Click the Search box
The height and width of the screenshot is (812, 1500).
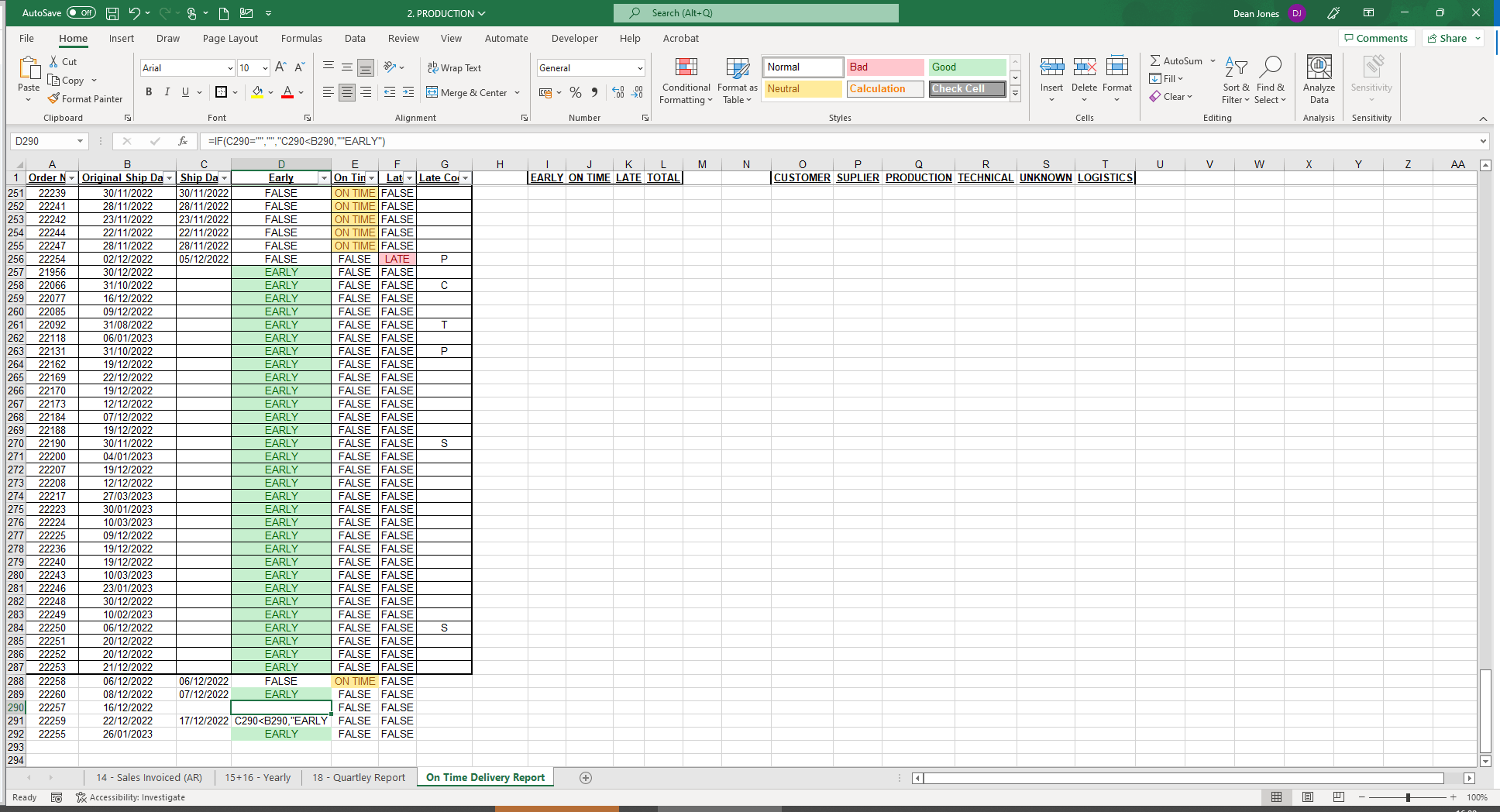756,13
